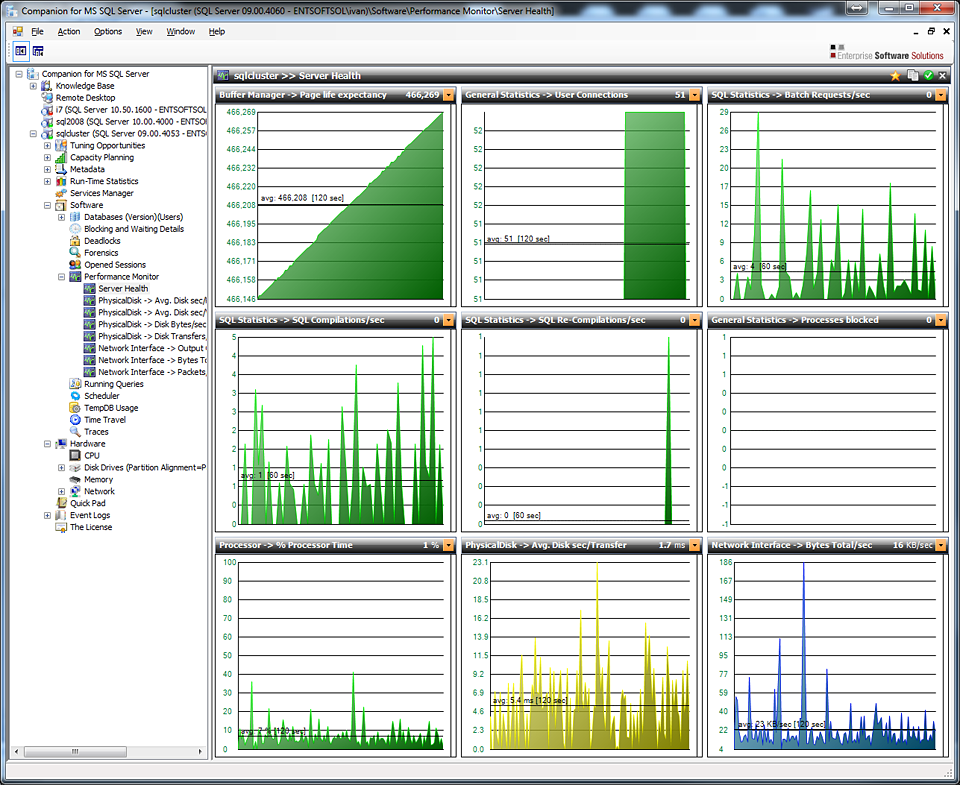960x785 pixels.
Task: Open the Batch Requests/sec chart dropdown arrow
Action: (940, 95)
